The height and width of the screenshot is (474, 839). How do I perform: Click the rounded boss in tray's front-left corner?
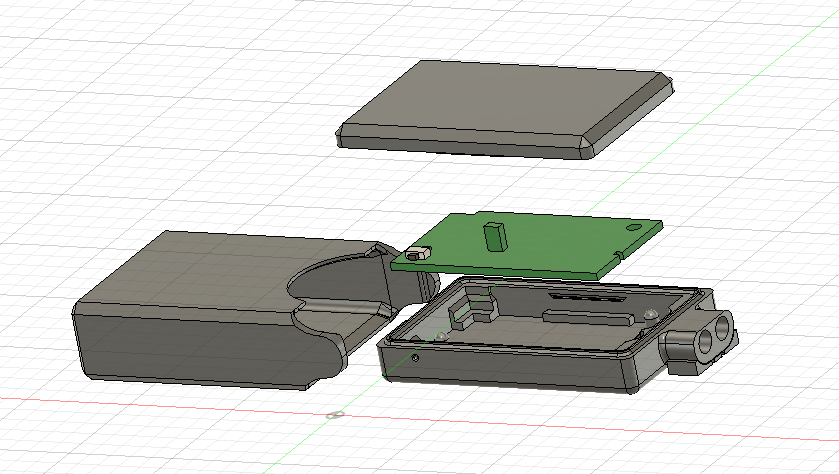click(x=440, y=336)
